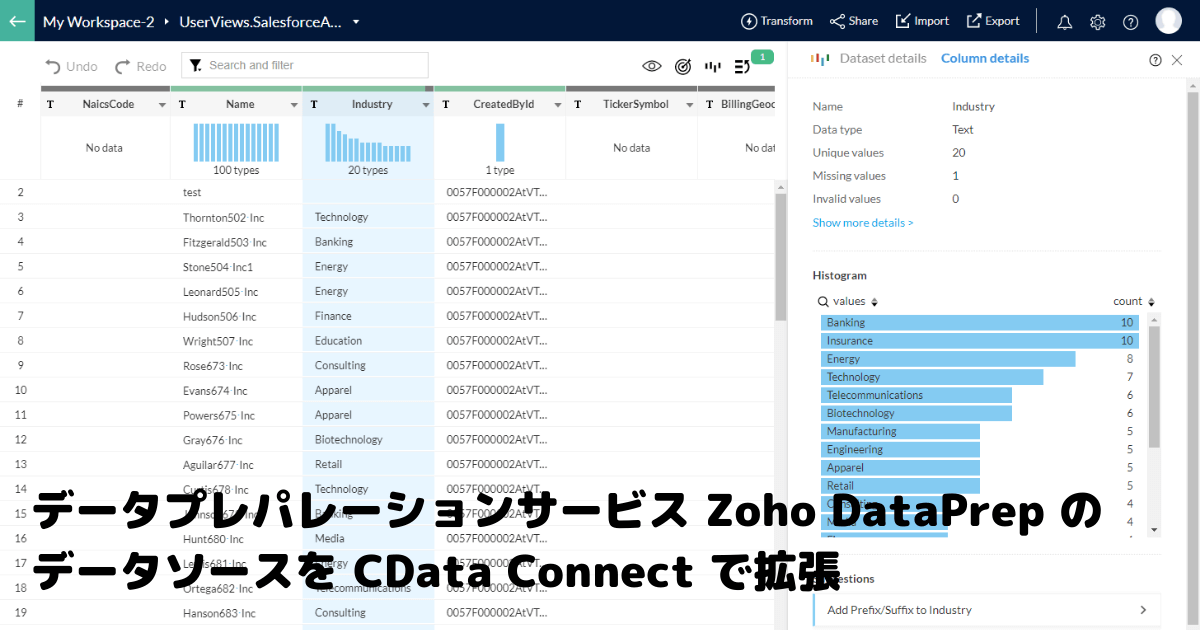
Task: Click the help question mark icon
Action: (1130, 21)
